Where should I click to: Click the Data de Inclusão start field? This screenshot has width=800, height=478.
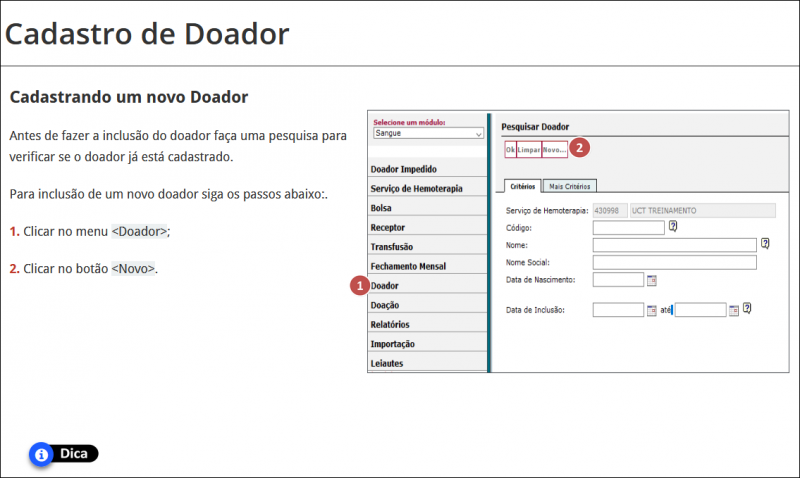(618, 310)
